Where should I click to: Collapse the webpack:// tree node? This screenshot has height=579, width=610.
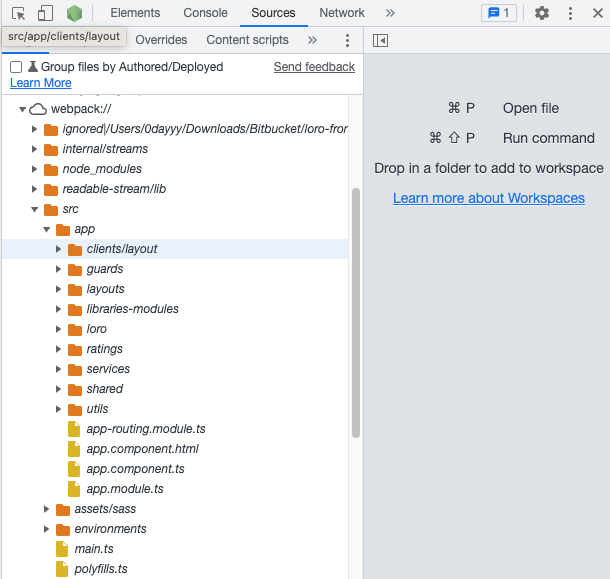coord(23,109)
